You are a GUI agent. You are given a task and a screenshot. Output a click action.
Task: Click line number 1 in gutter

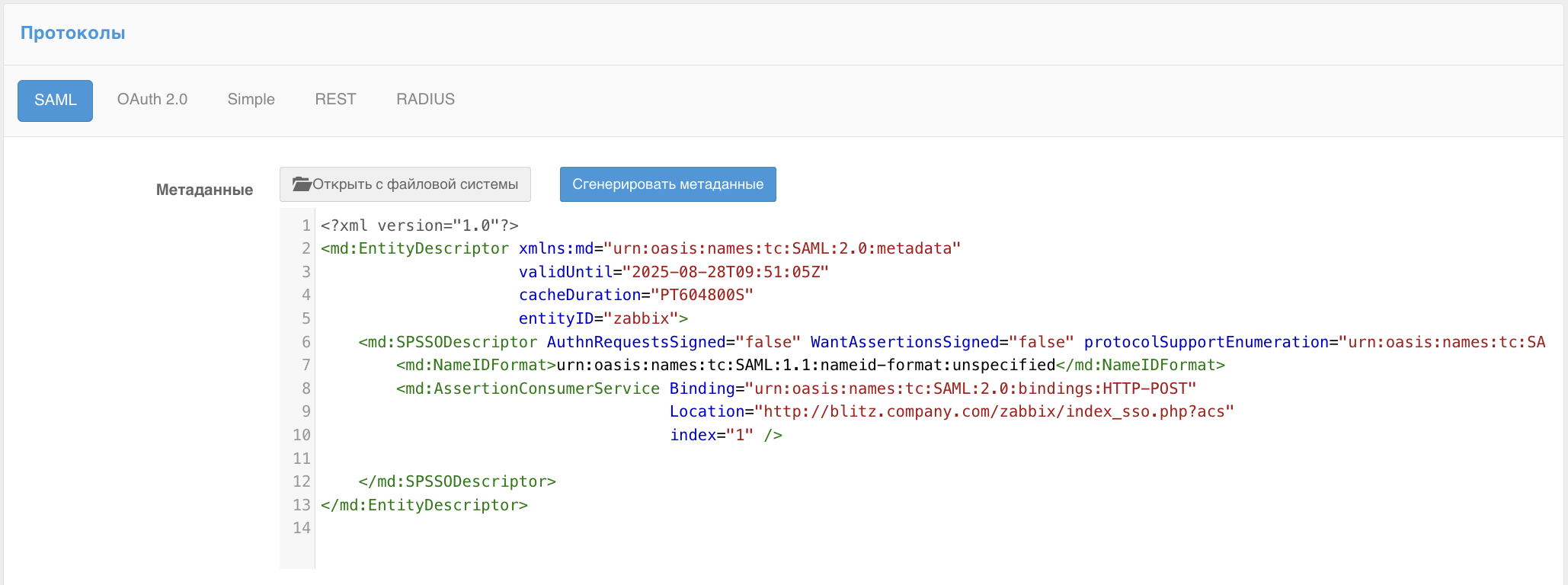pos(306,225)
